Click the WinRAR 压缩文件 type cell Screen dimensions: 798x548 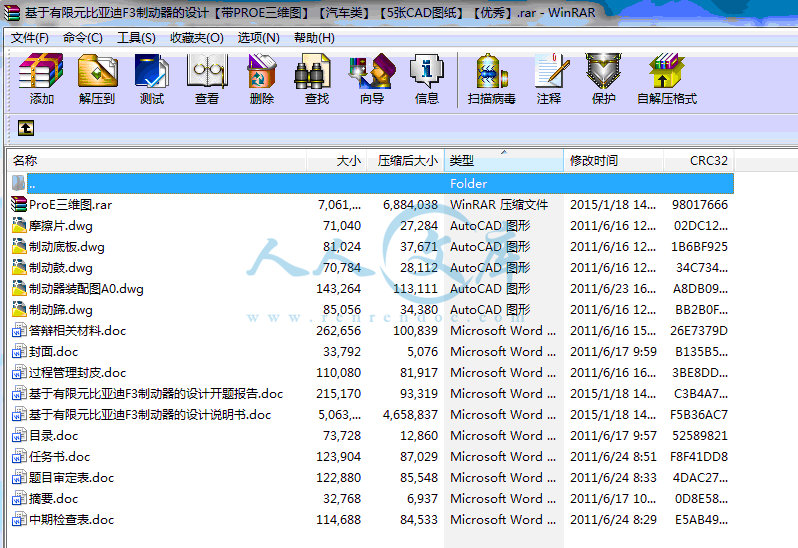click(x=499, y=205)
